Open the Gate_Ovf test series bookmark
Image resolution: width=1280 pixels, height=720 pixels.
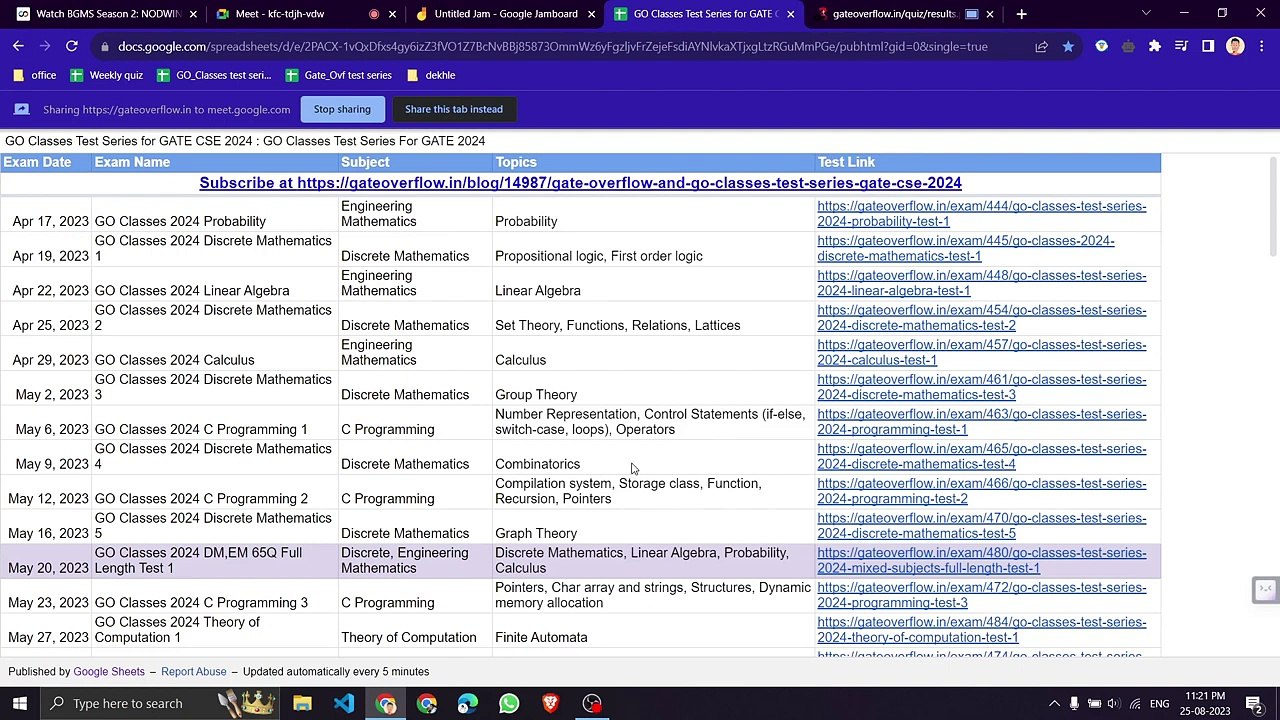tap(338, 75)
